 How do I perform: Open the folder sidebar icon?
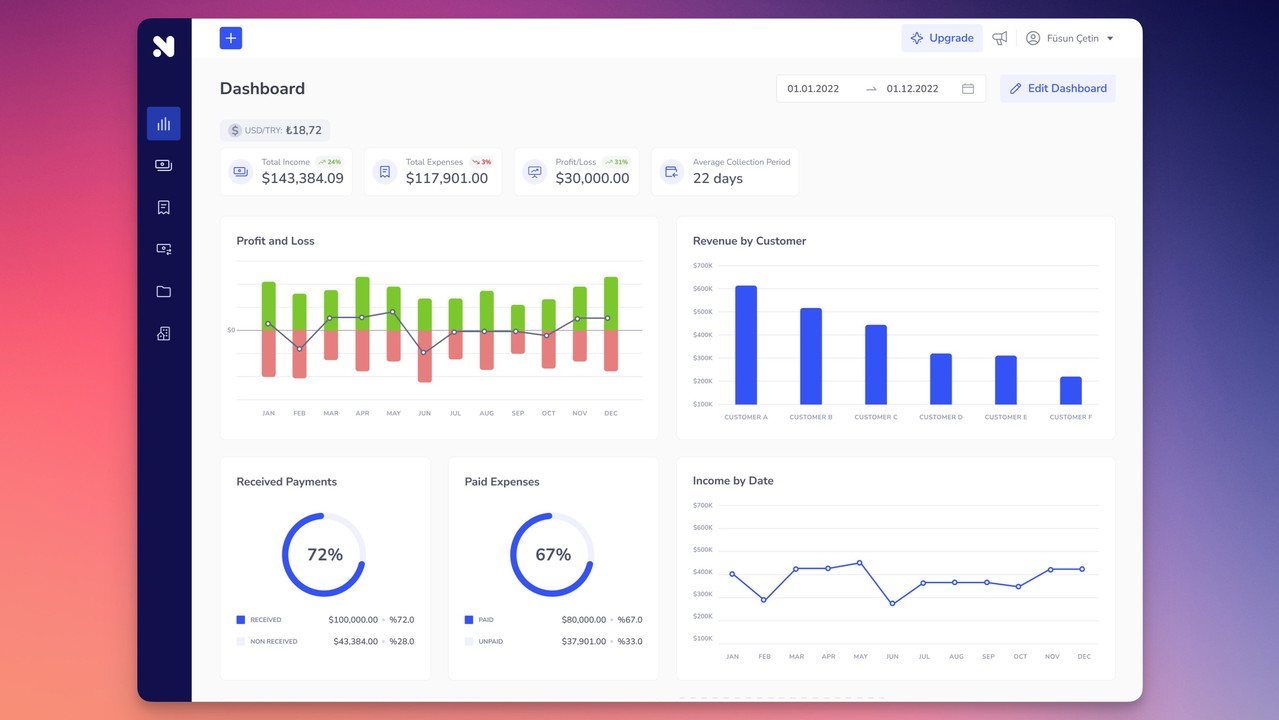(x=163, y=292)
